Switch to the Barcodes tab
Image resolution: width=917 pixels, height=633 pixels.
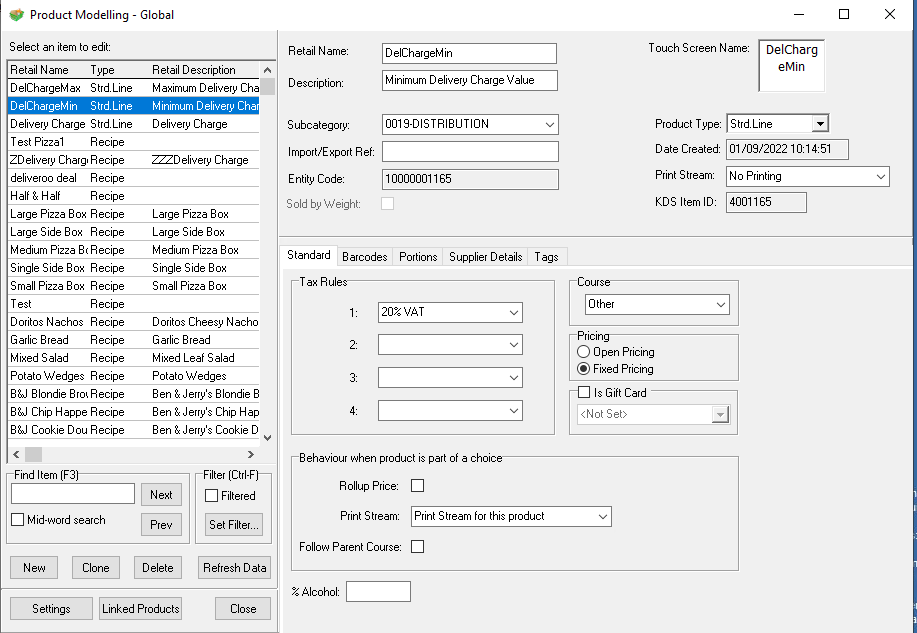(x=365, y=257)
